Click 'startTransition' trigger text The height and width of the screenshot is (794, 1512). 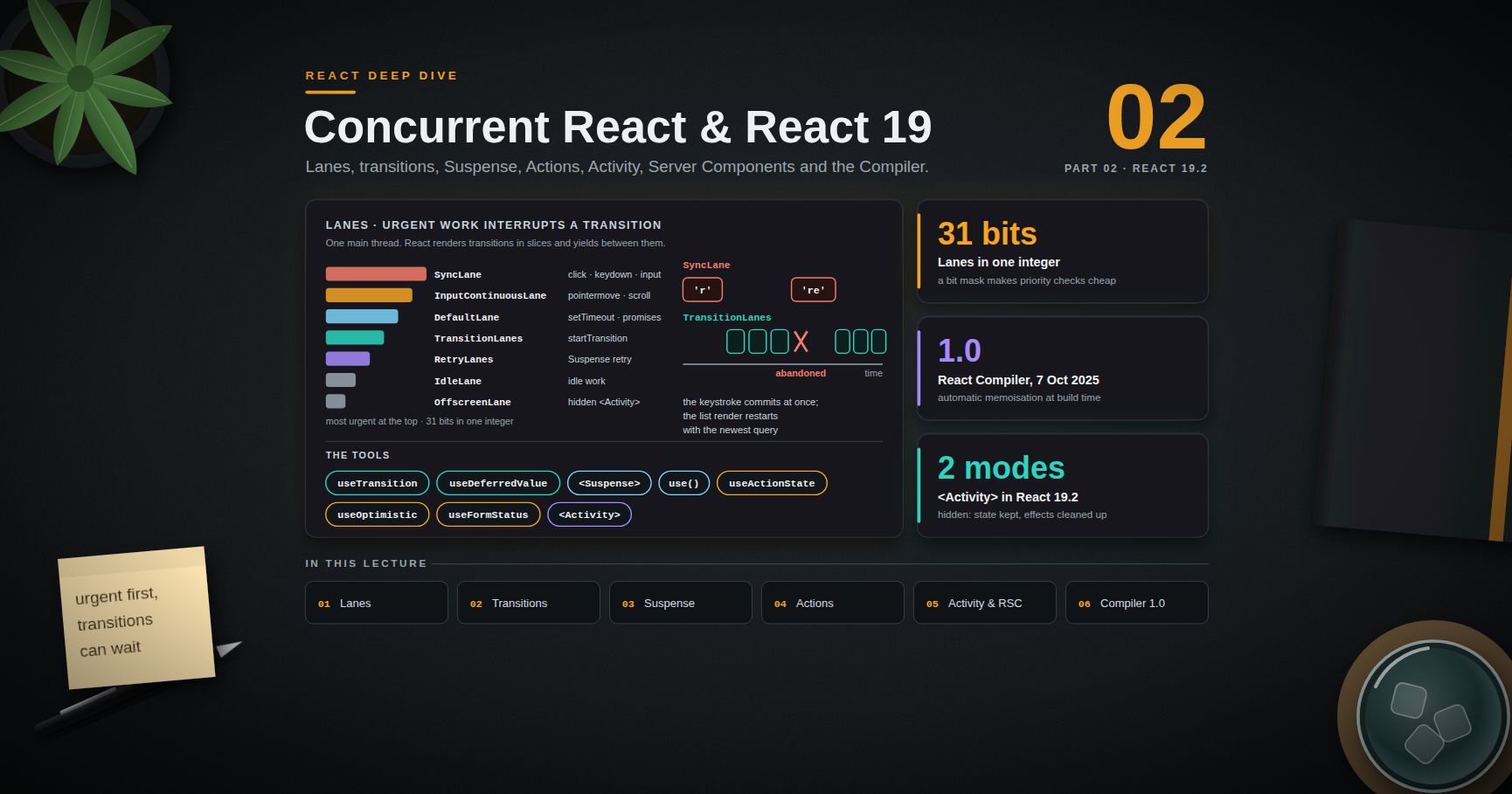tap(598, 338)
